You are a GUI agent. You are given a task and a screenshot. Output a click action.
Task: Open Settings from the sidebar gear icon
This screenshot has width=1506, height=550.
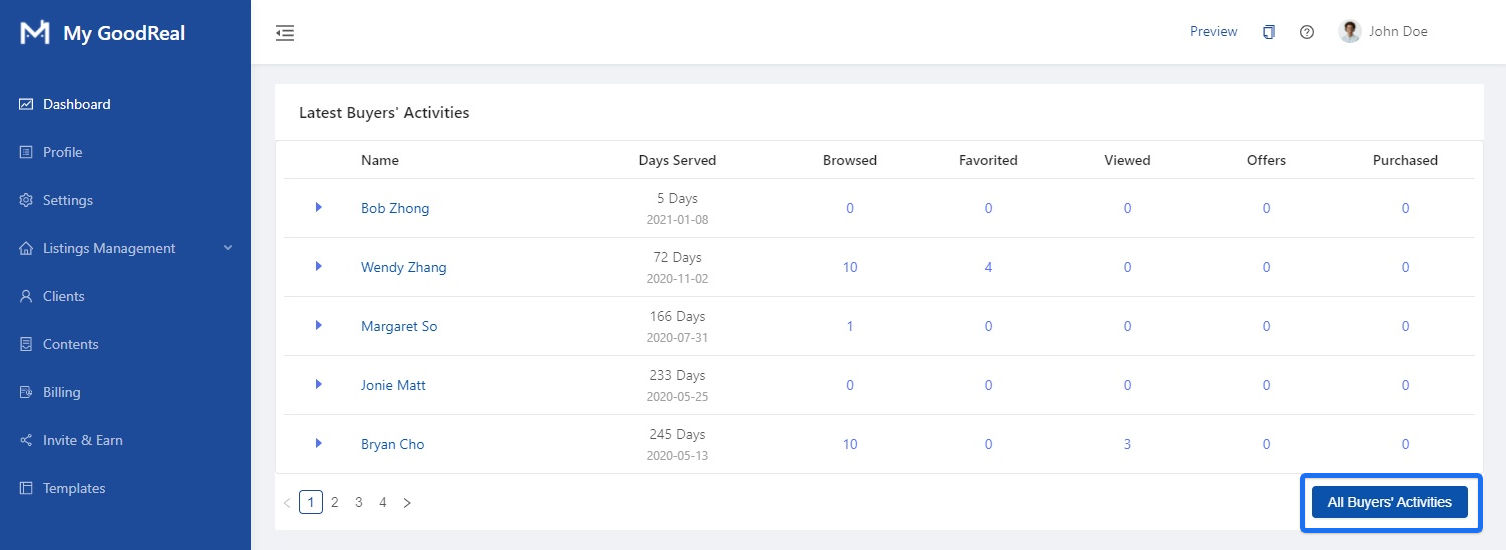tap(27, 200)
